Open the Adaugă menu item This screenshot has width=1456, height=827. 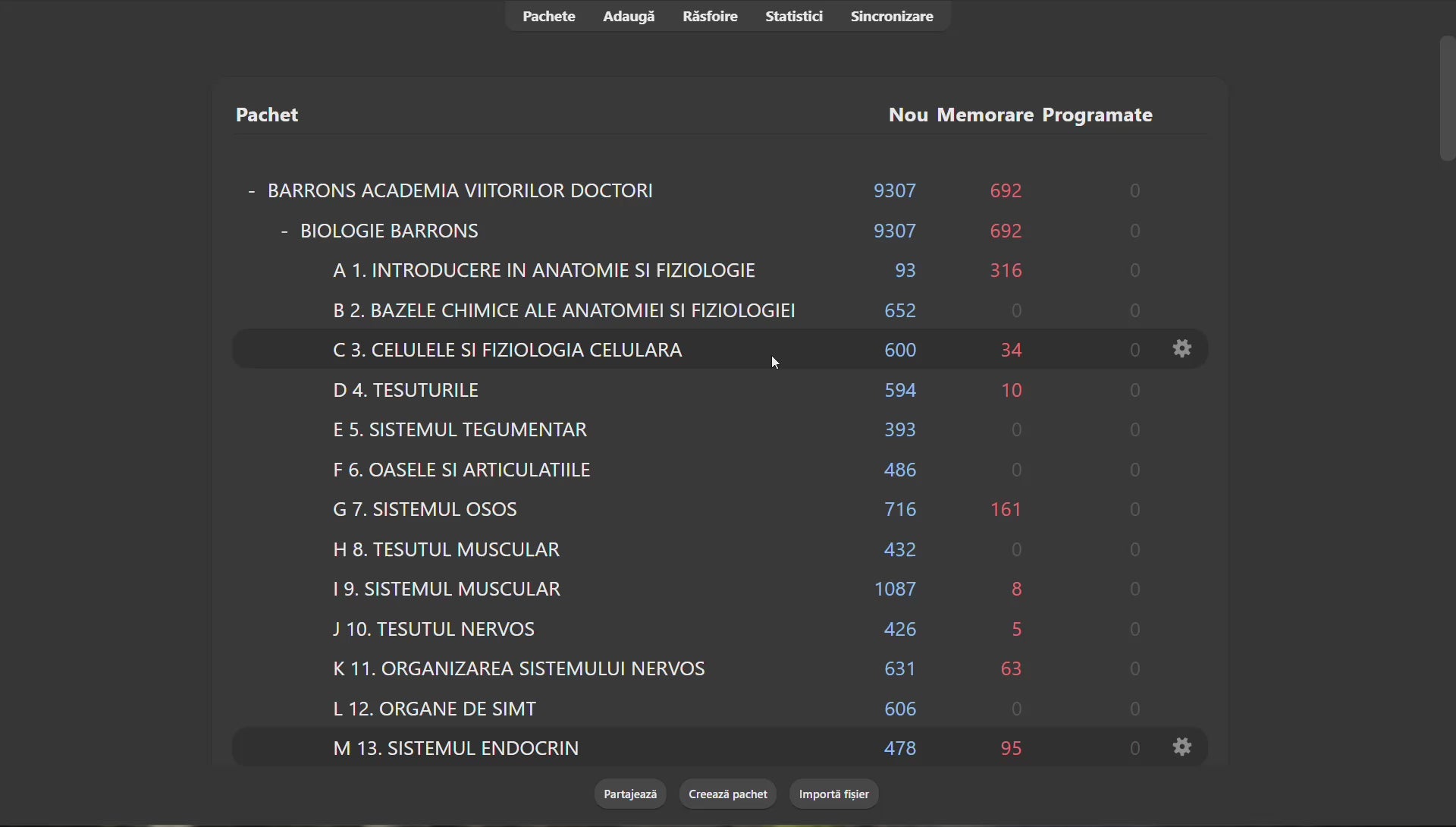tap(628, 17)
